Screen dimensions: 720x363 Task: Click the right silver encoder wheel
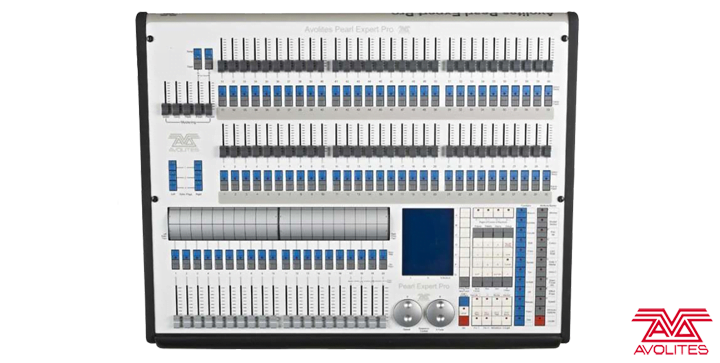440,313
